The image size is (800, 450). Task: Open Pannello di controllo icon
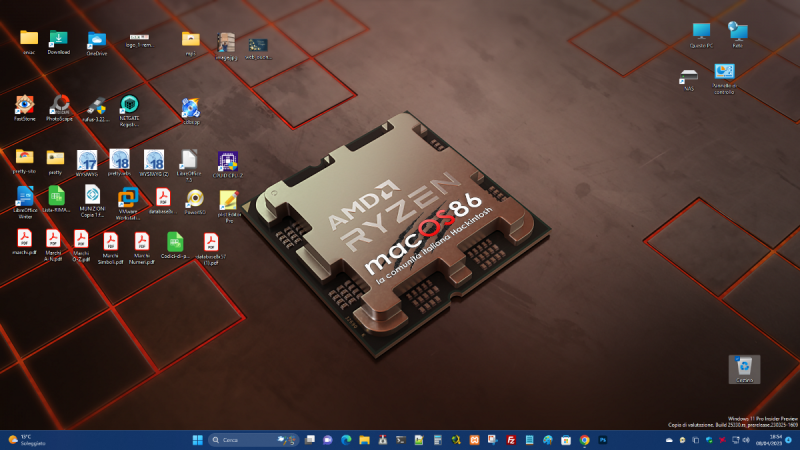724,79
